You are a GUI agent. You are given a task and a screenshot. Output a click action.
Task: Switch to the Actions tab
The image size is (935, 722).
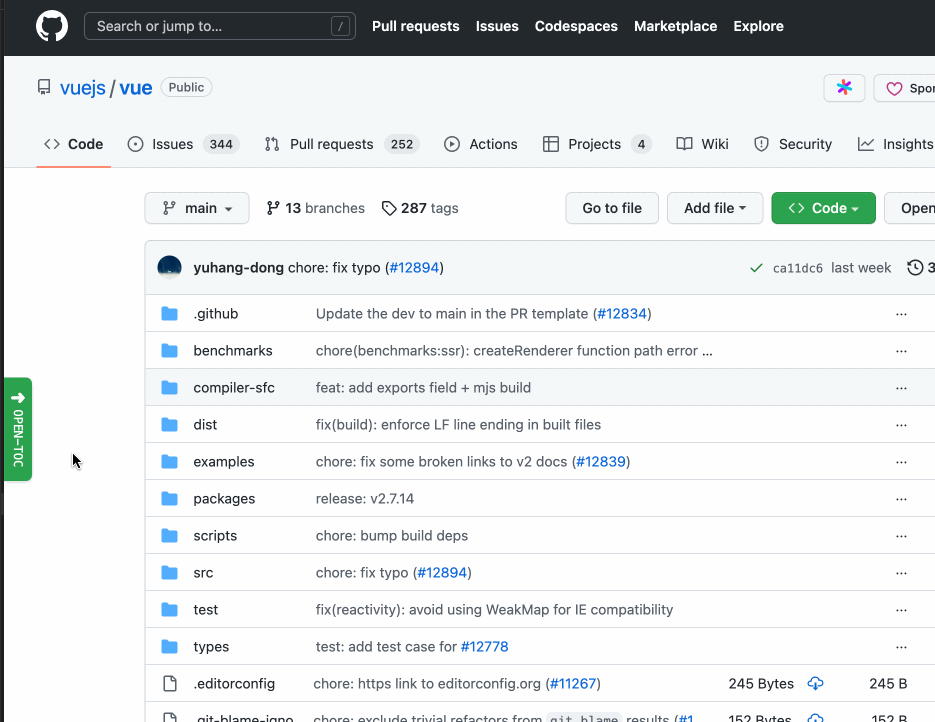pyautogui.click(x=481, y=144)
